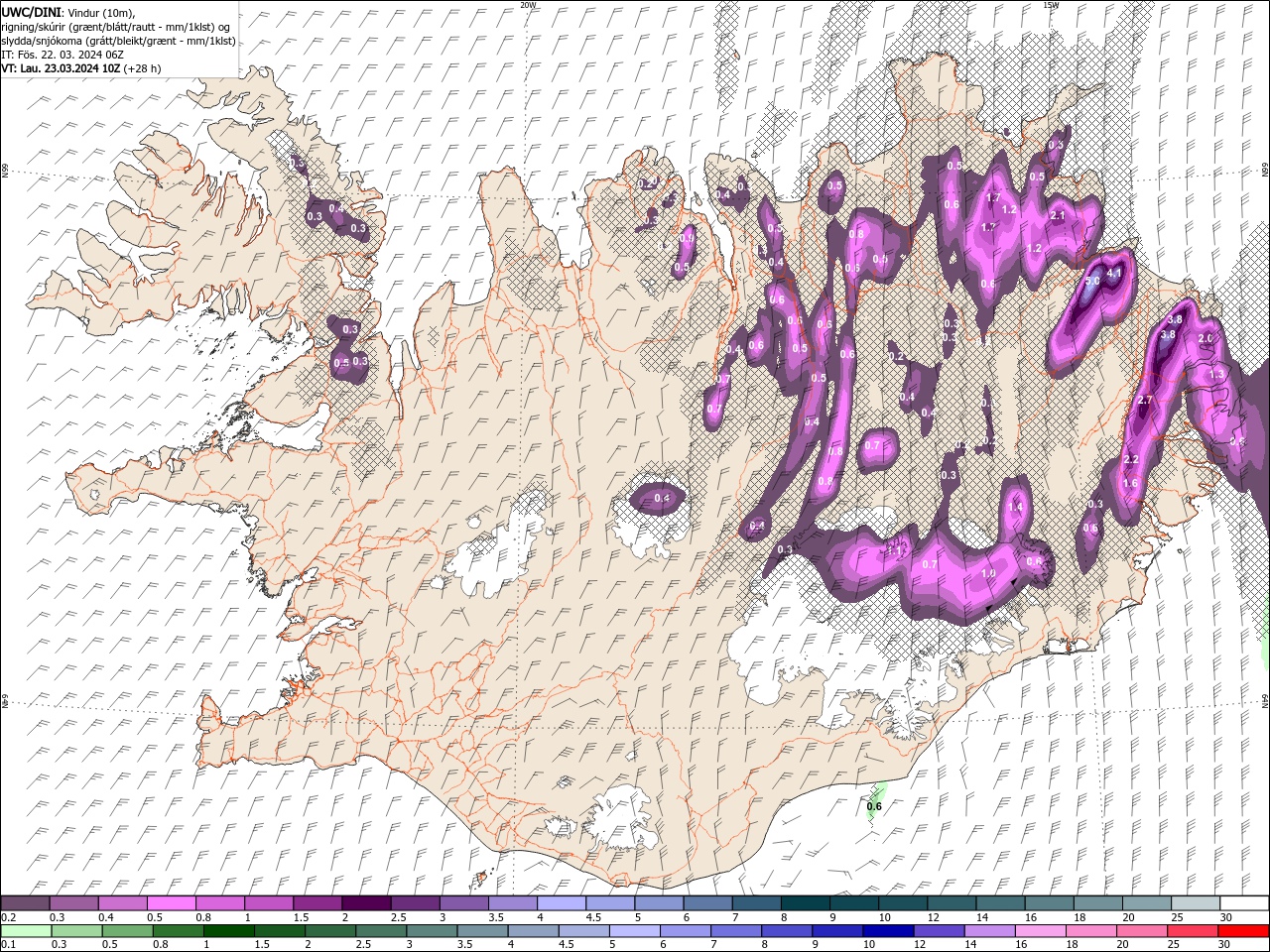The image size is (1270, 952).
Task: Click the 2.7 snowfall value on east coast
Action: click(x=1144, y=400)
